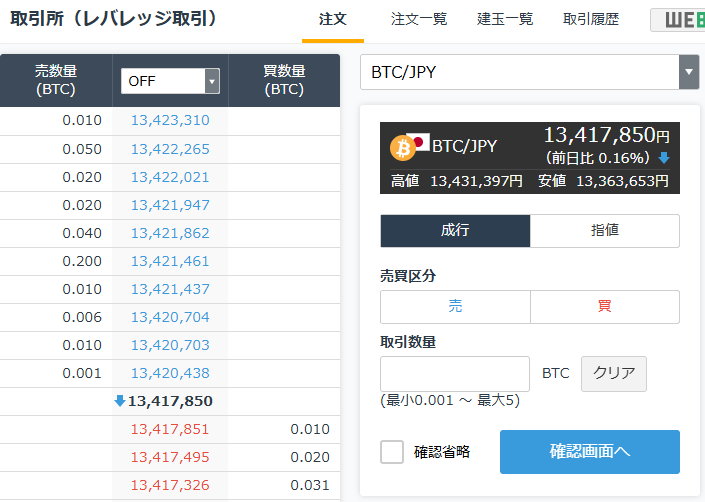Click the WEB logo button at top right

point(678,20)
